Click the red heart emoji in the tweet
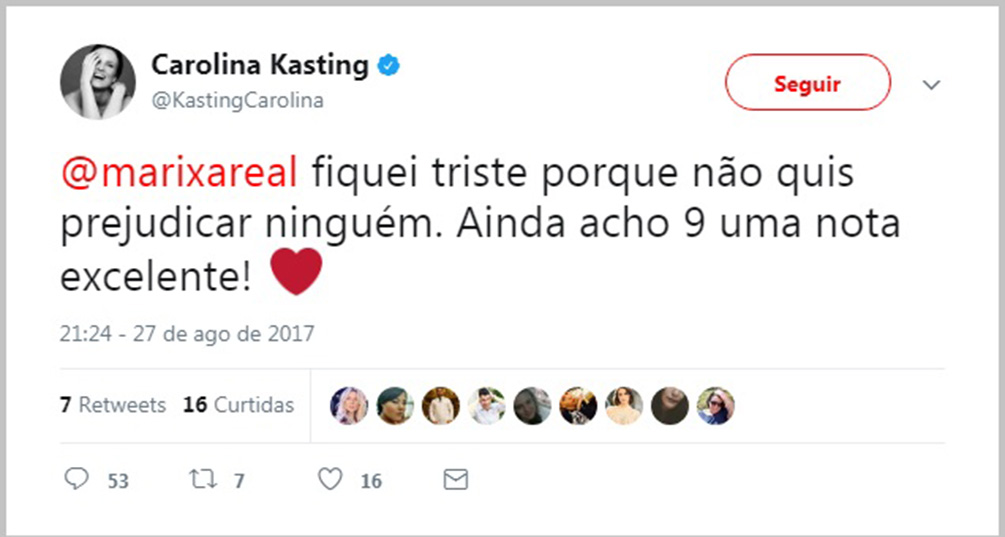1005x537 pixels. pos(296,273)
